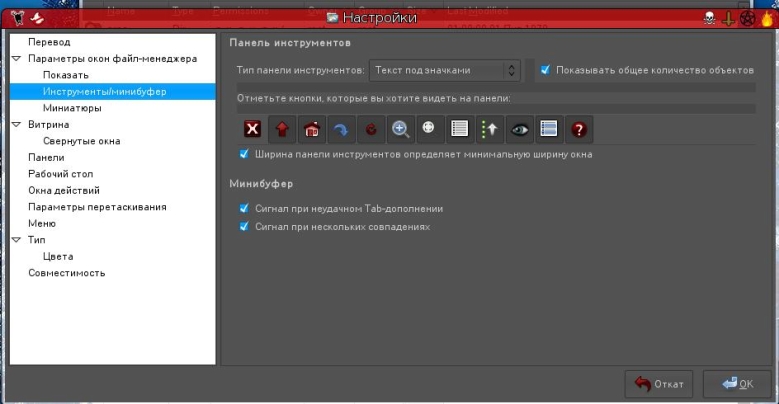The image size is (779, 404).
Task: Open the Тип панели инструментов dropdown
Action: tap(445, 70)
